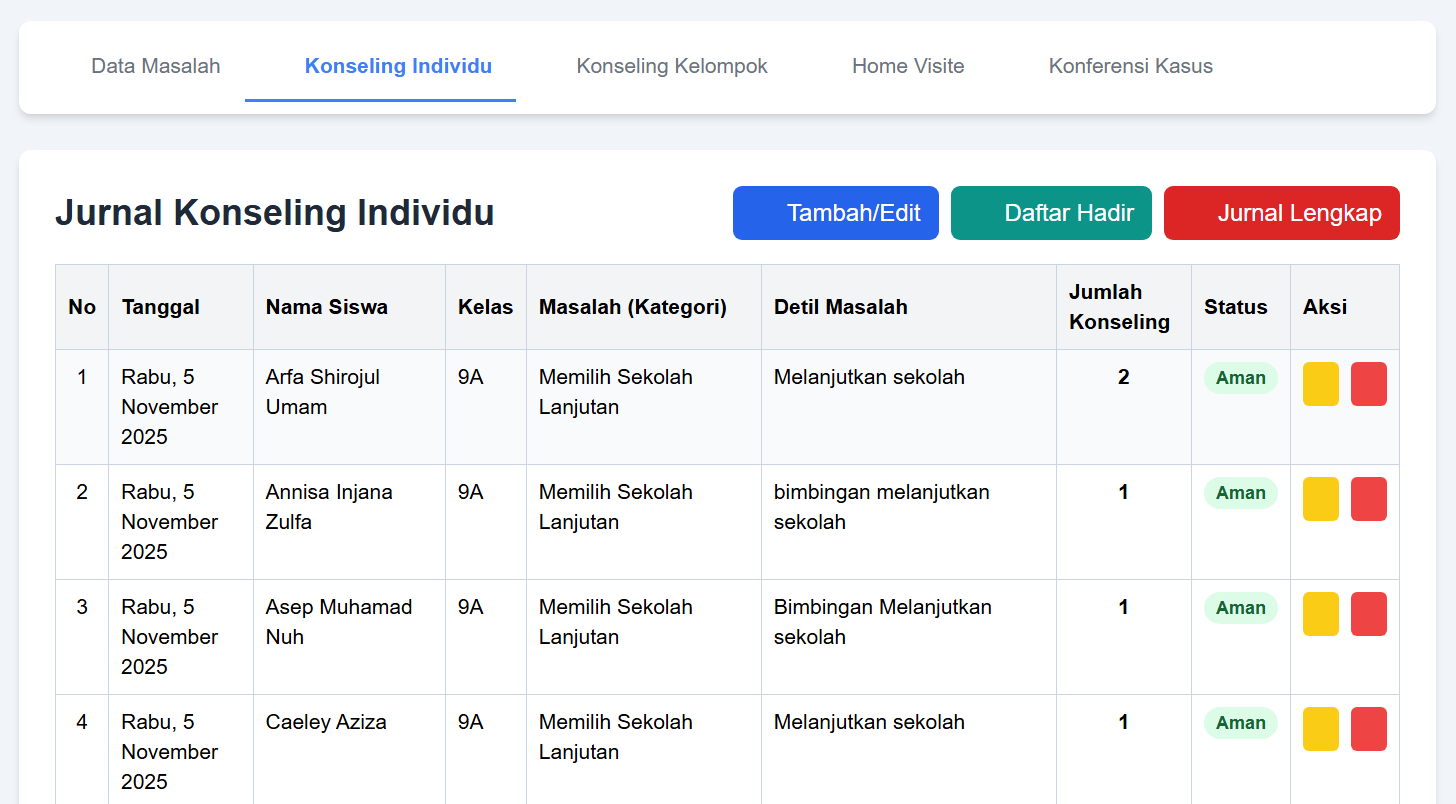Click the blue Tambah/Edit button

coord(836,212)
